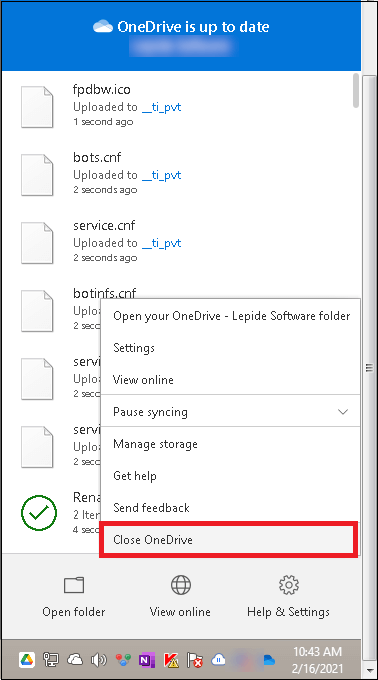
Task: Click the service.cnf file name
Action: tap(104, 225)
